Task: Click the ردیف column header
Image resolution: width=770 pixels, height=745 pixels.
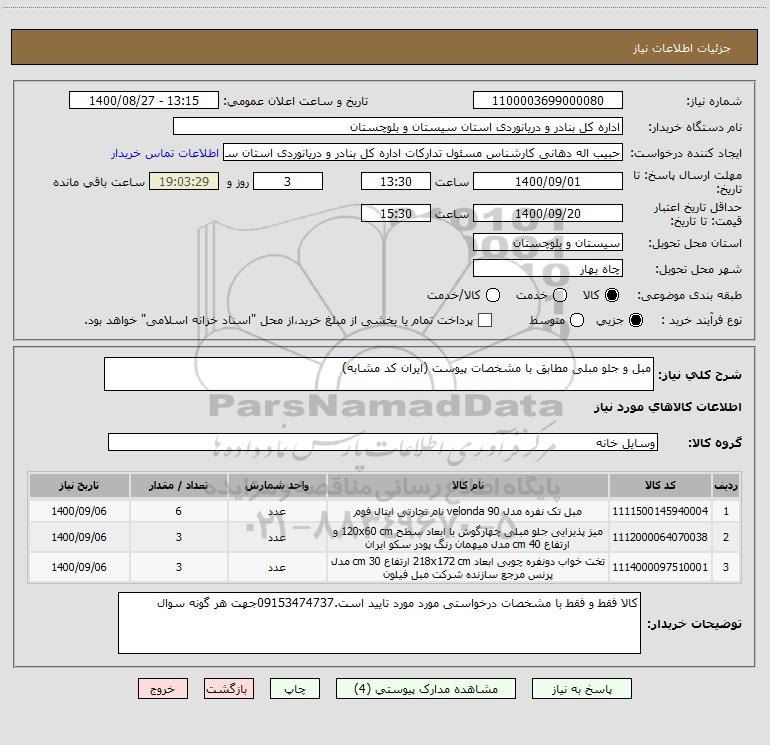Action: tap(726, 485)
